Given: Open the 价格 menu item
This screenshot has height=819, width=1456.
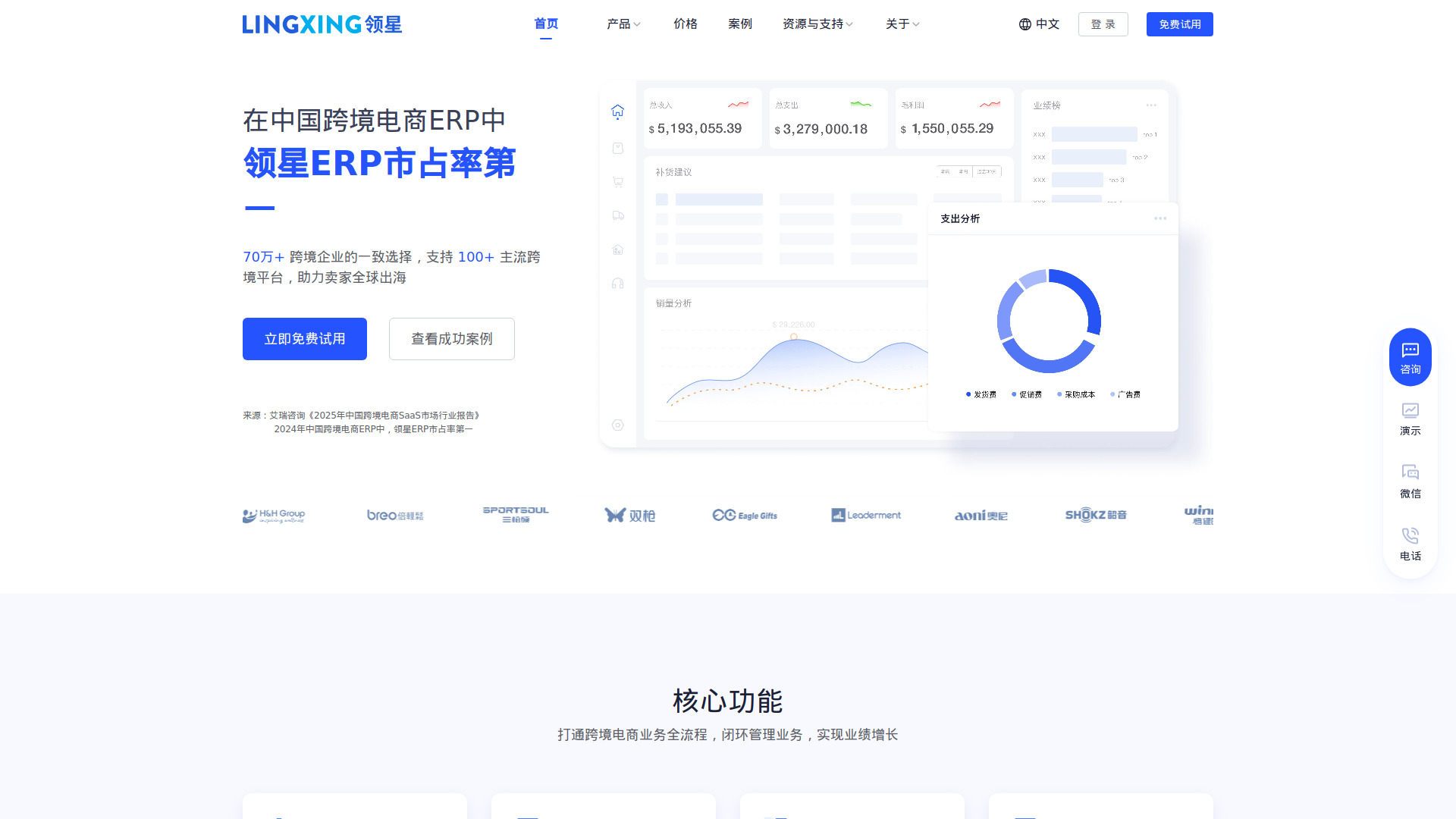Looking at the screenshot, I should point(685,24).
